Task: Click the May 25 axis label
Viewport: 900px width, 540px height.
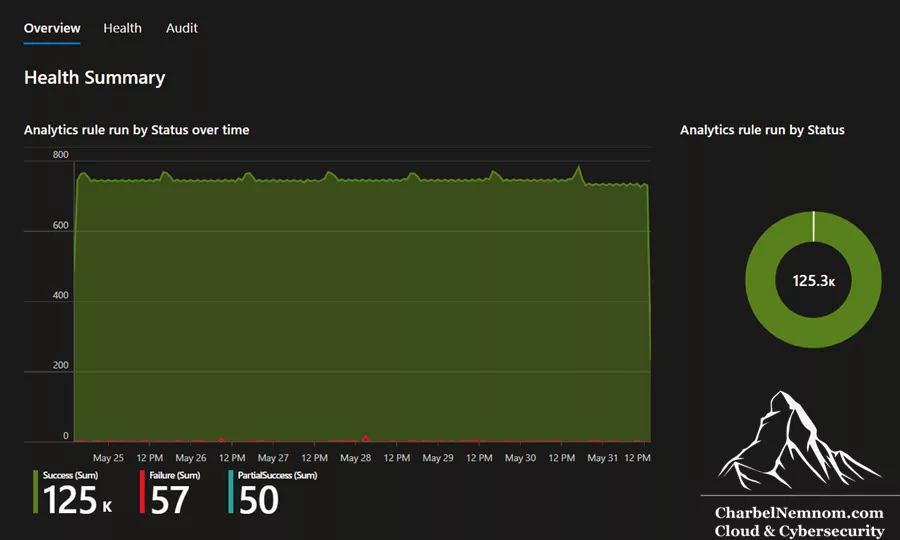Action: click(108, 458)
